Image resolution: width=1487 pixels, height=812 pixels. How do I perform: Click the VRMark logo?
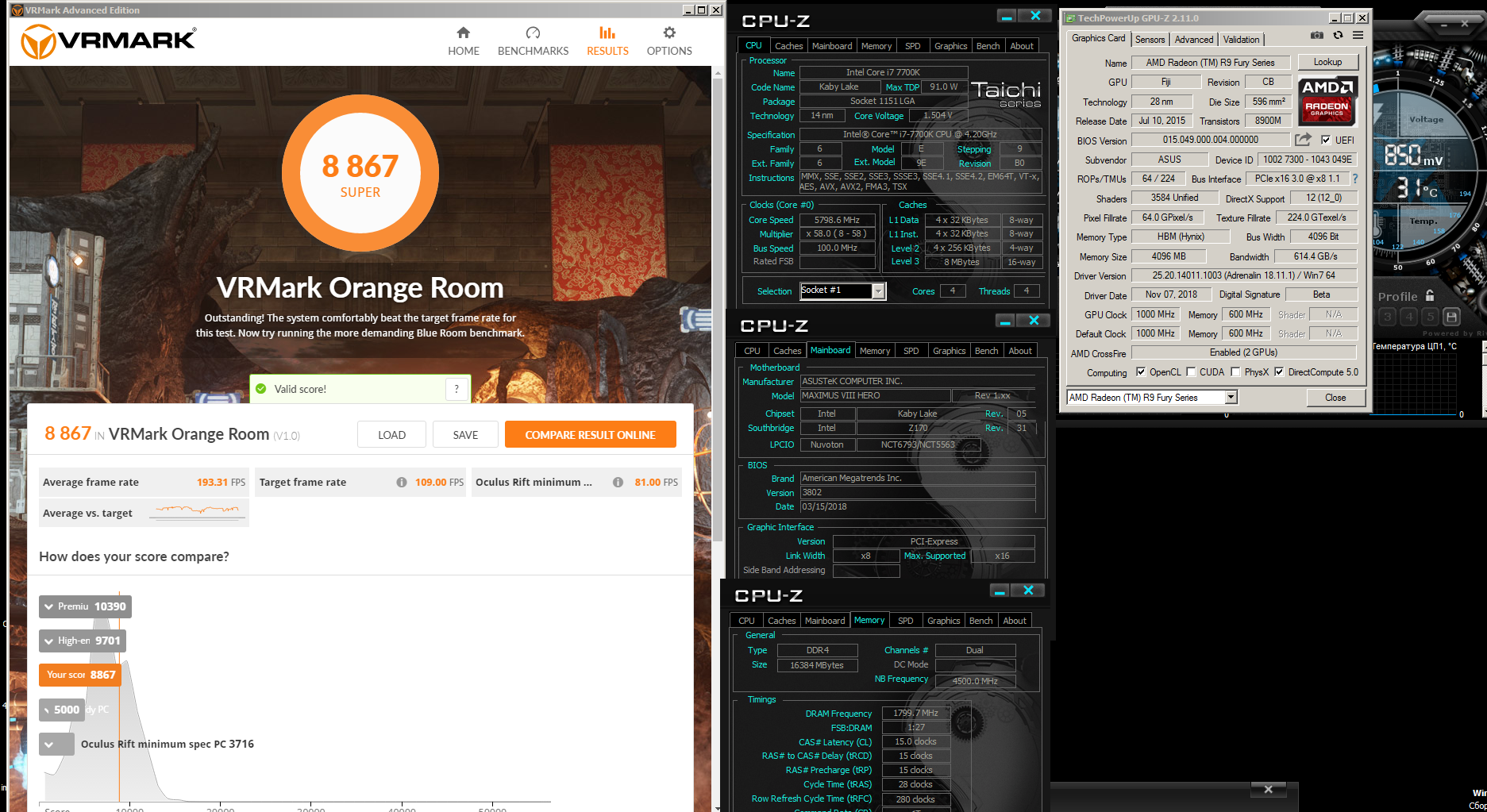[108, 41]
